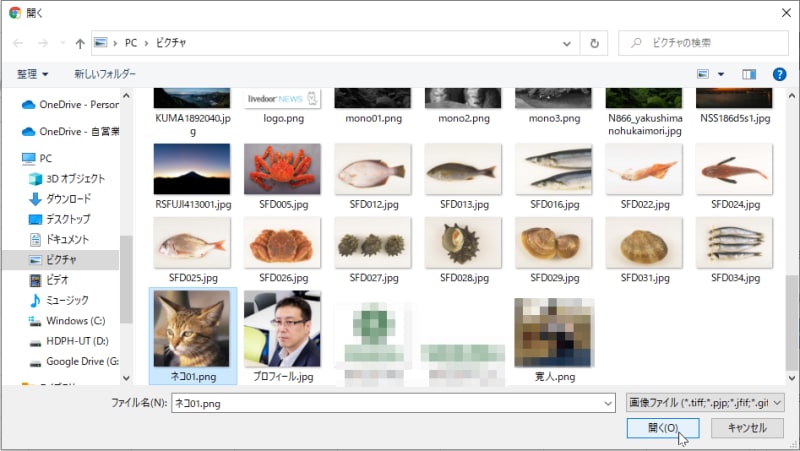Click the ピクチャの検索 search box
The image size is (800, 451).
tap(704, 43)
